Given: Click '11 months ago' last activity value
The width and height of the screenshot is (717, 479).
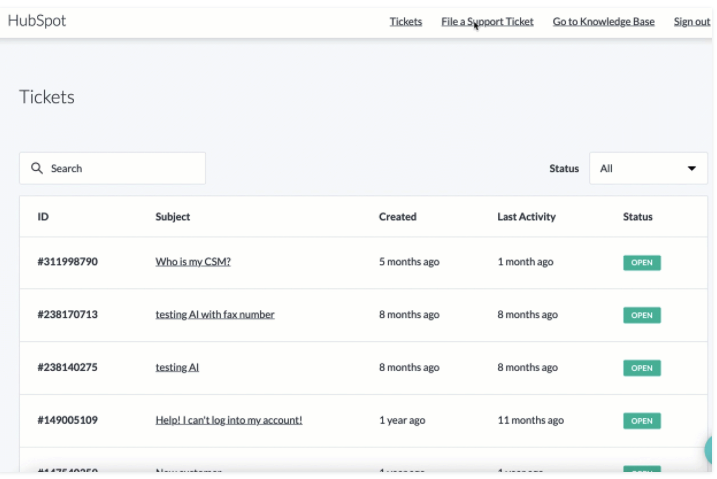Looking at the screenshot, I should (x=530, y=420).
